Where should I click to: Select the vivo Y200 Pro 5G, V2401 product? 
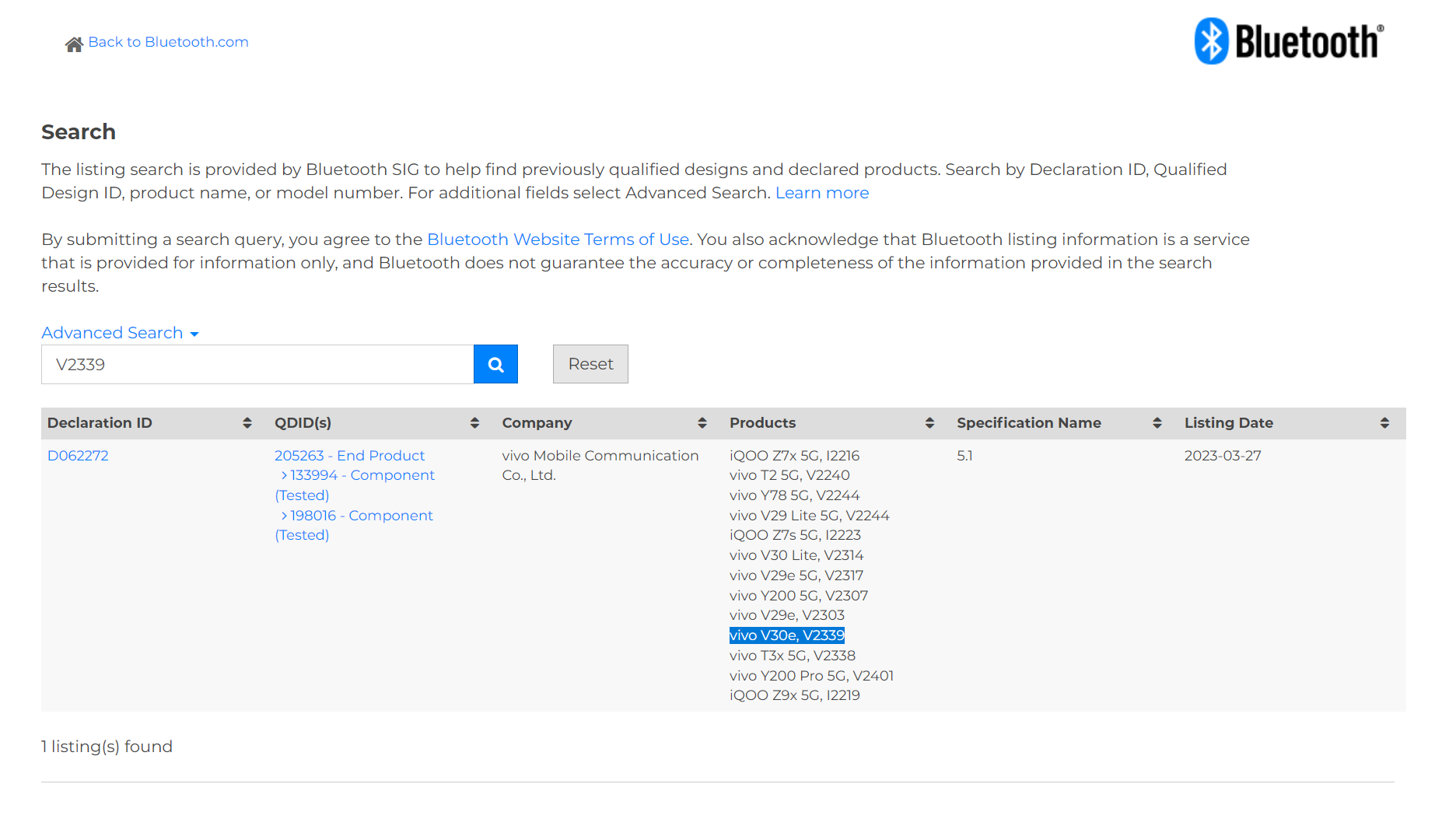pos(811,676)
